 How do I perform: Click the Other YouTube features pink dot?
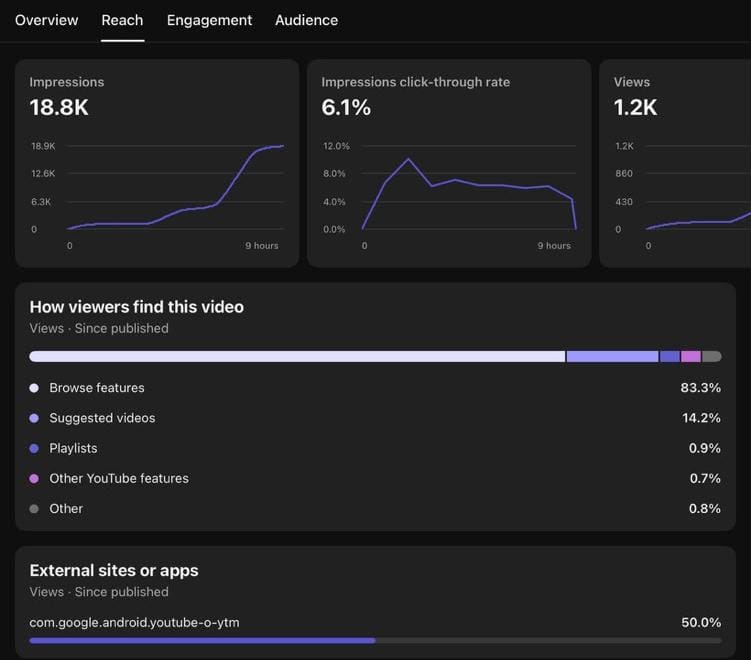pos(34,478)
